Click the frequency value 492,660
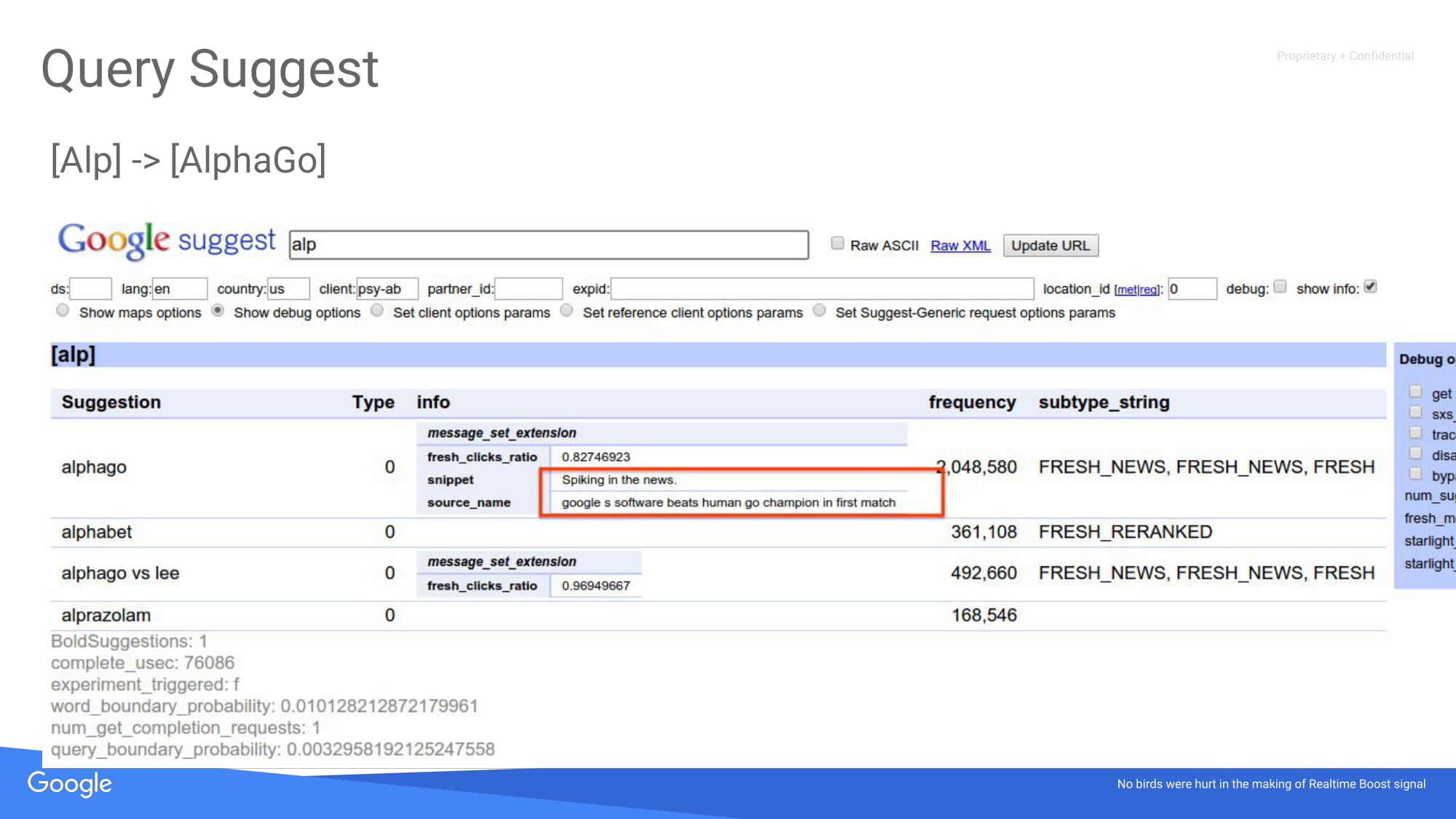The width and height of the screenshot is (1456, 819). (x=984, y=574)
